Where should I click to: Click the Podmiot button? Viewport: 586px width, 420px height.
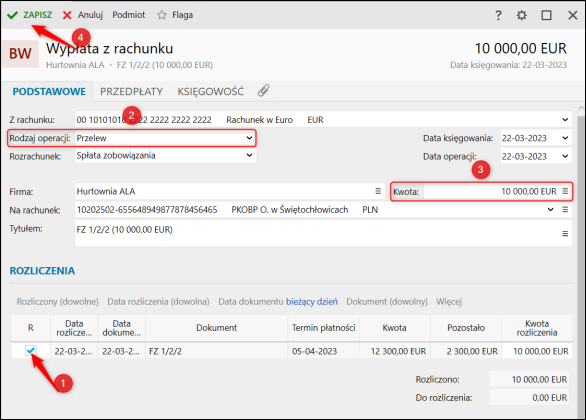pos(129,15)
